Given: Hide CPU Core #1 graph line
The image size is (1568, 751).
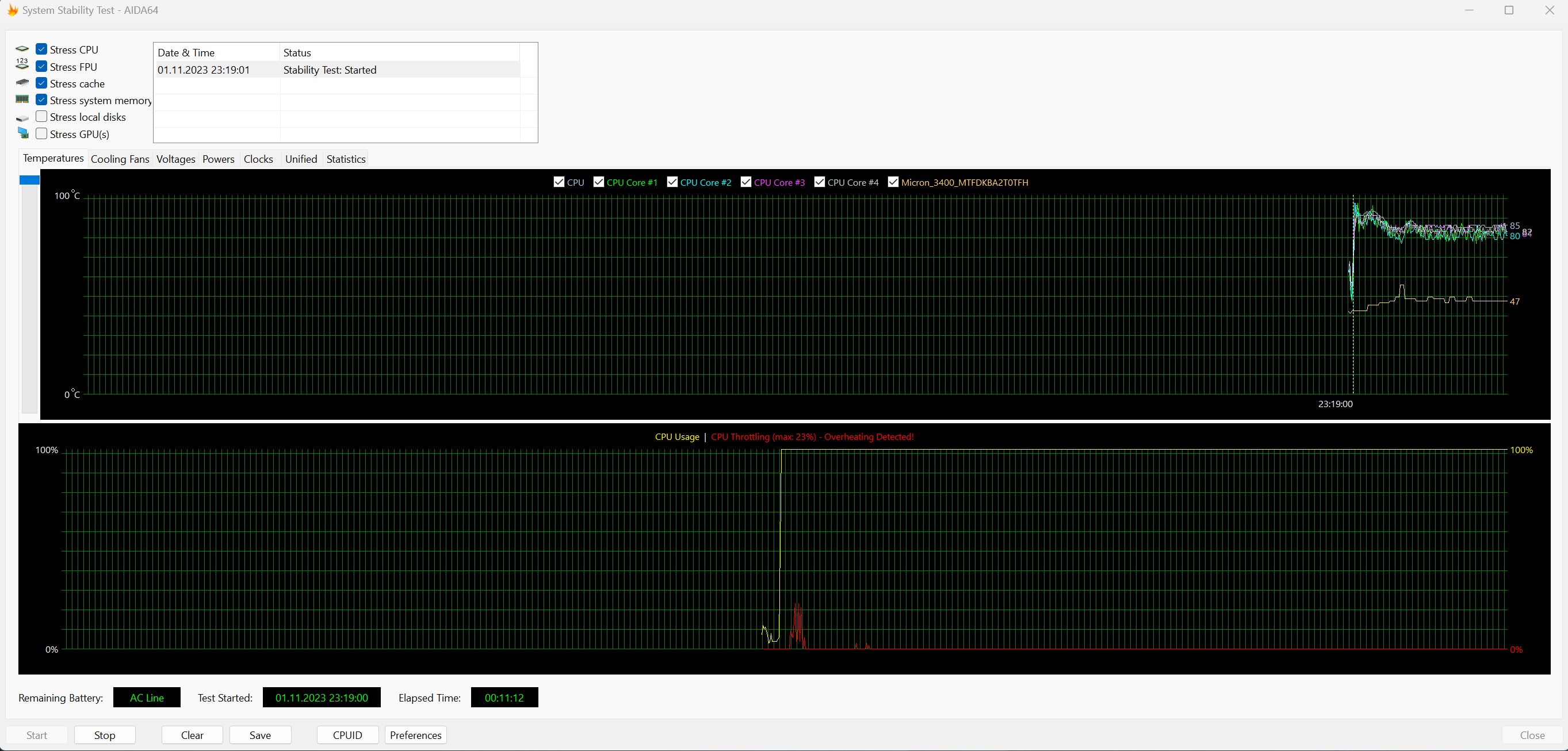Looking at the screenshot, I should pos(598,182).
